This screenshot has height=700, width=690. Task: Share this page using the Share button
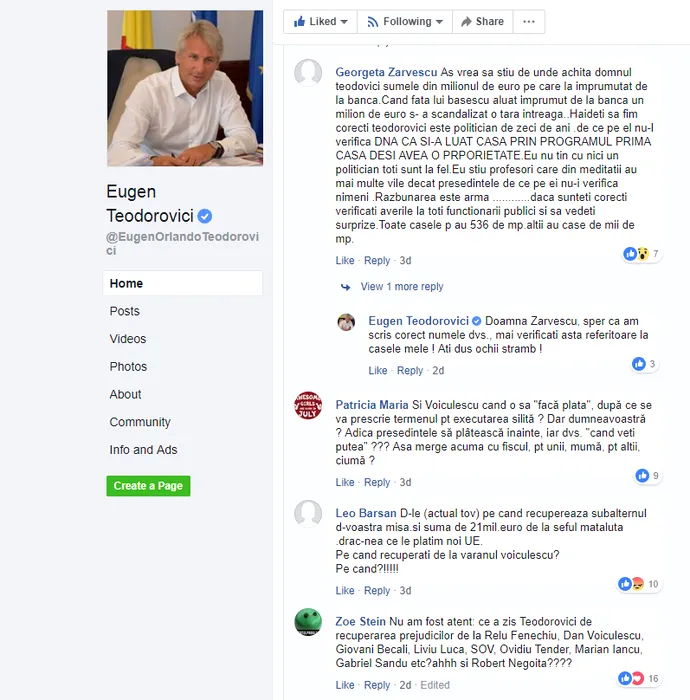[x=482, y=21]
